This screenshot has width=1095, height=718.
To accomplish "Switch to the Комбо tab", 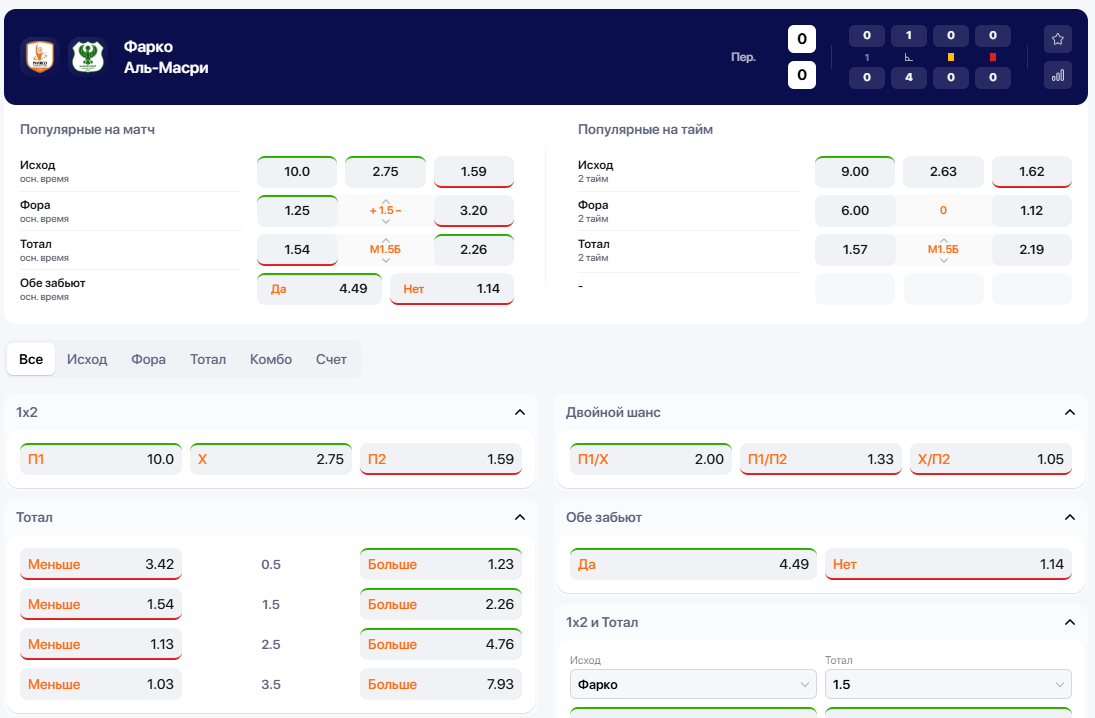I will [271, 359].
